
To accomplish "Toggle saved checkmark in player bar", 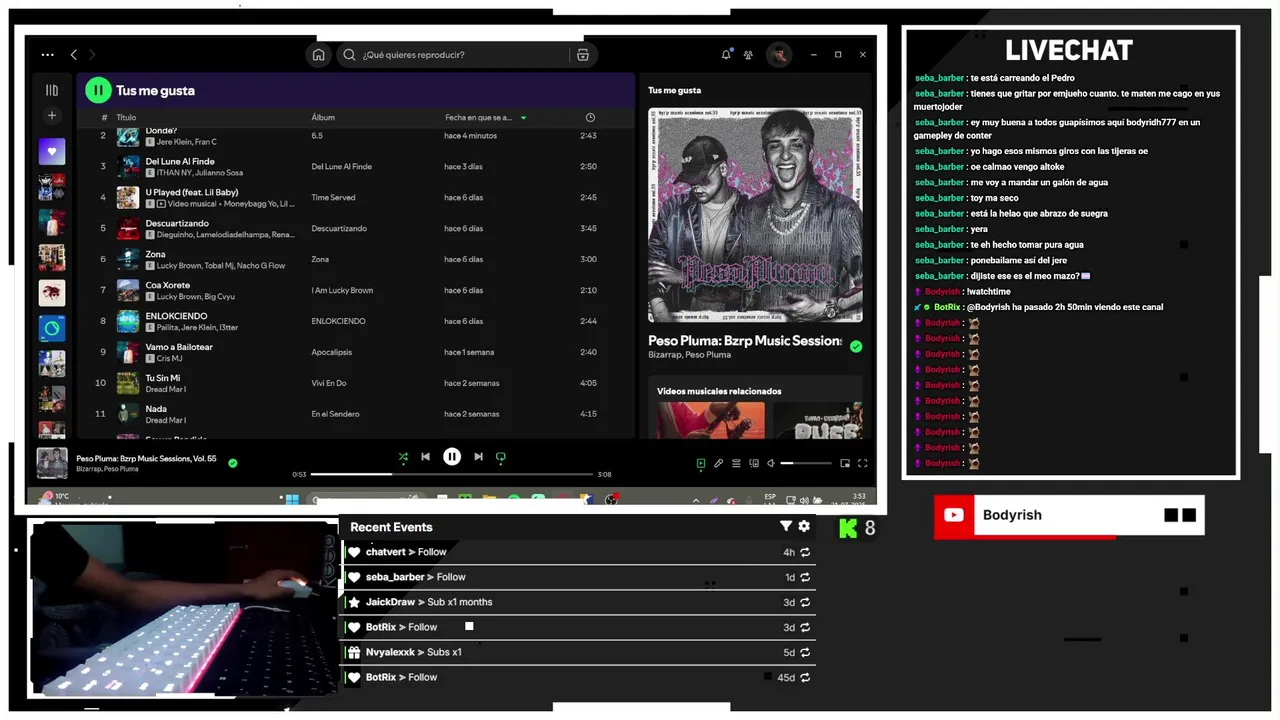I will (x=233, y=463).
